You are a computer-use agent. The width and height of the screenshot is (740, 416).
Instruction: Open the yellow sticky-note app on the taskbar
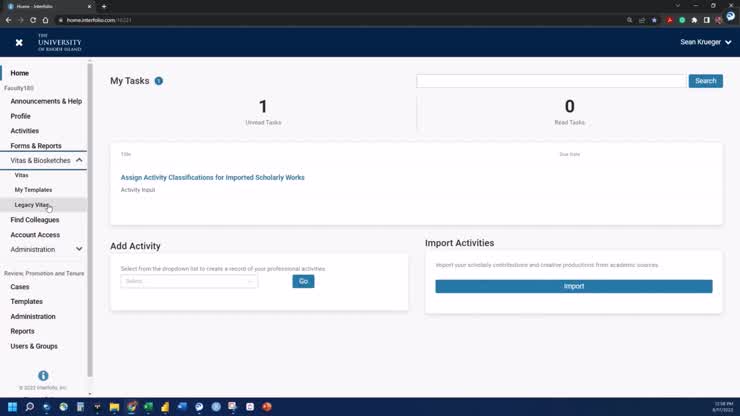click(165, 407)
